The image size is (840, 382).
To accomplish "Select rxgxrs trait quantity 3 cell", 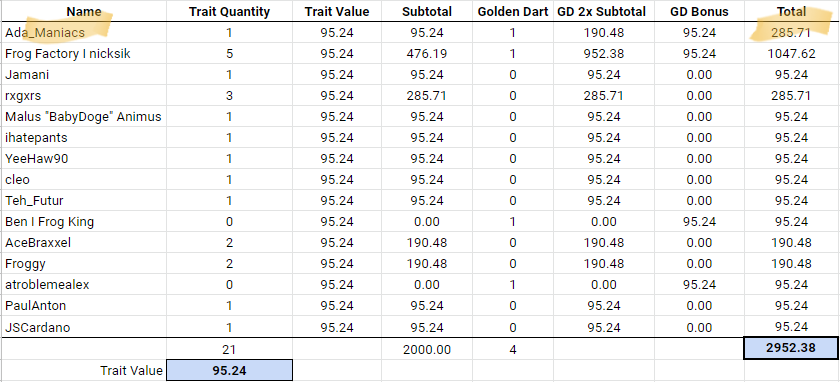I will (229, 96).
